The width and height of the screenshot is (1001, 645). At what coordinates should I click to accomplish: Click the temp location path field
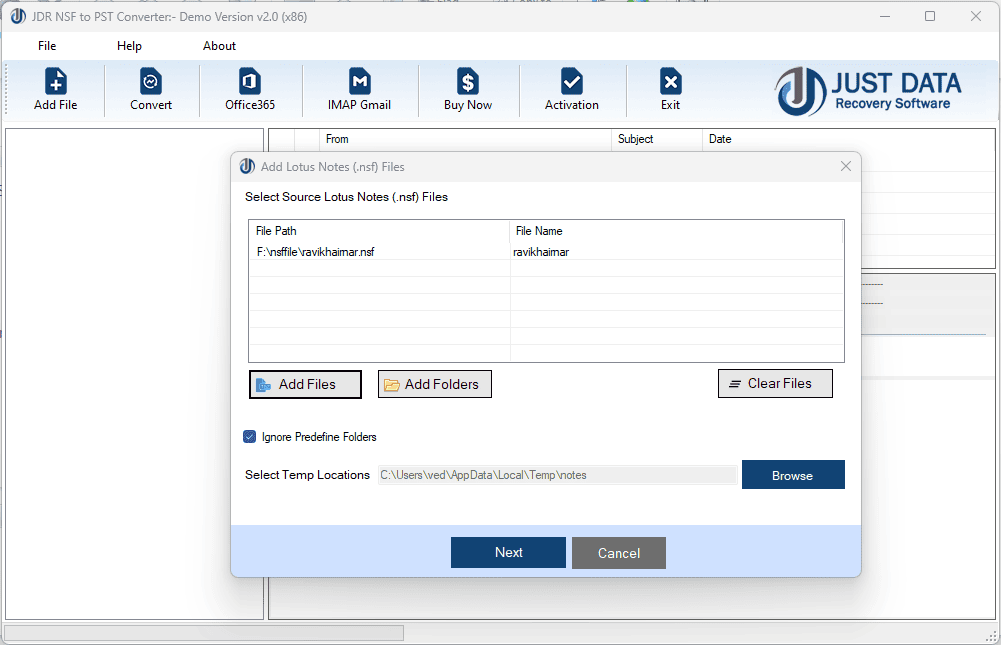click(x=555, y=474)
